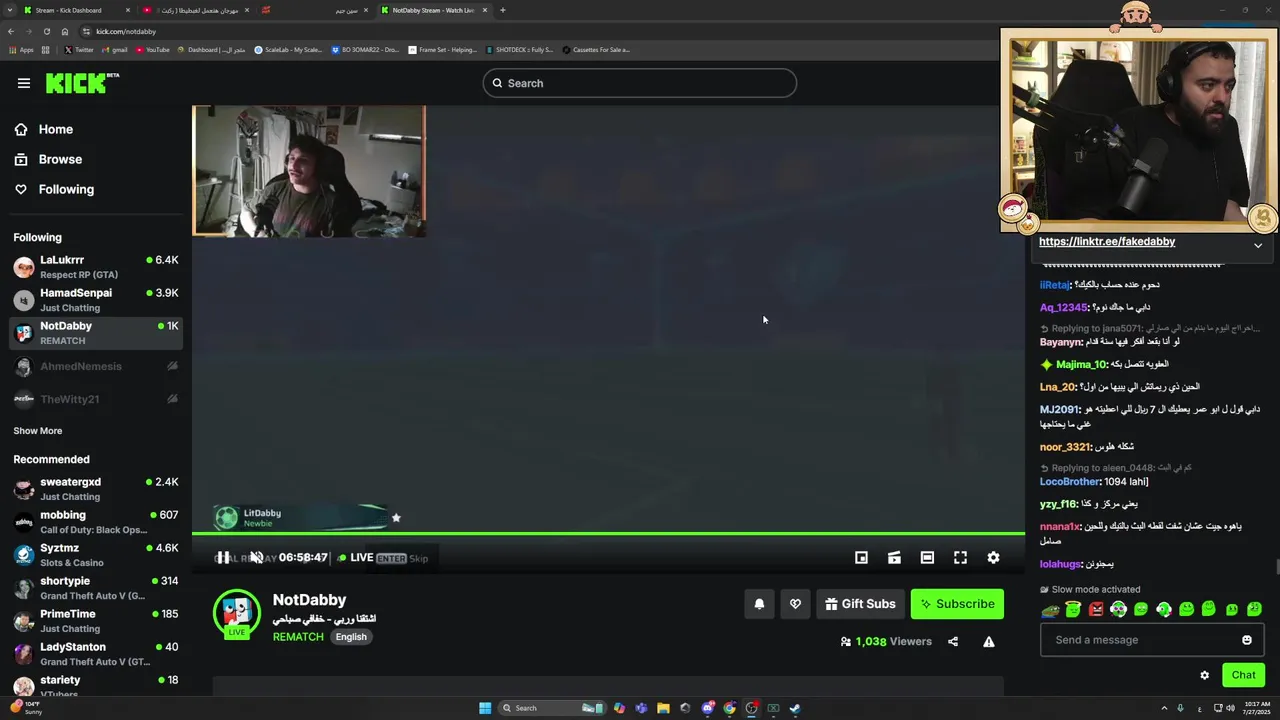
Task: Go back in browser
Action: coord(11,31)
